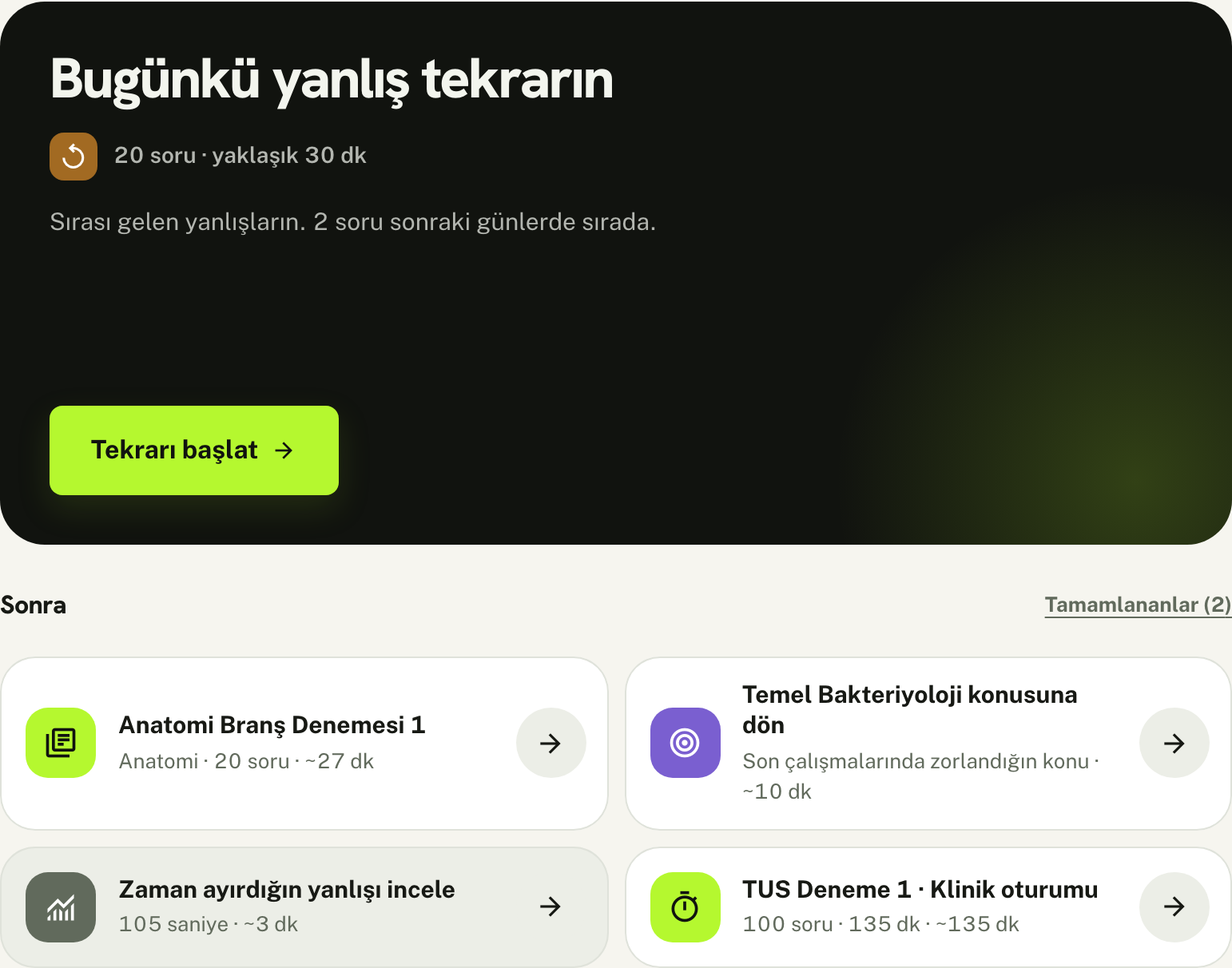The image size is (1232, 968).
Task: Click the Bugünkü yanlış tekrarın heading
Action: point(332,80)
